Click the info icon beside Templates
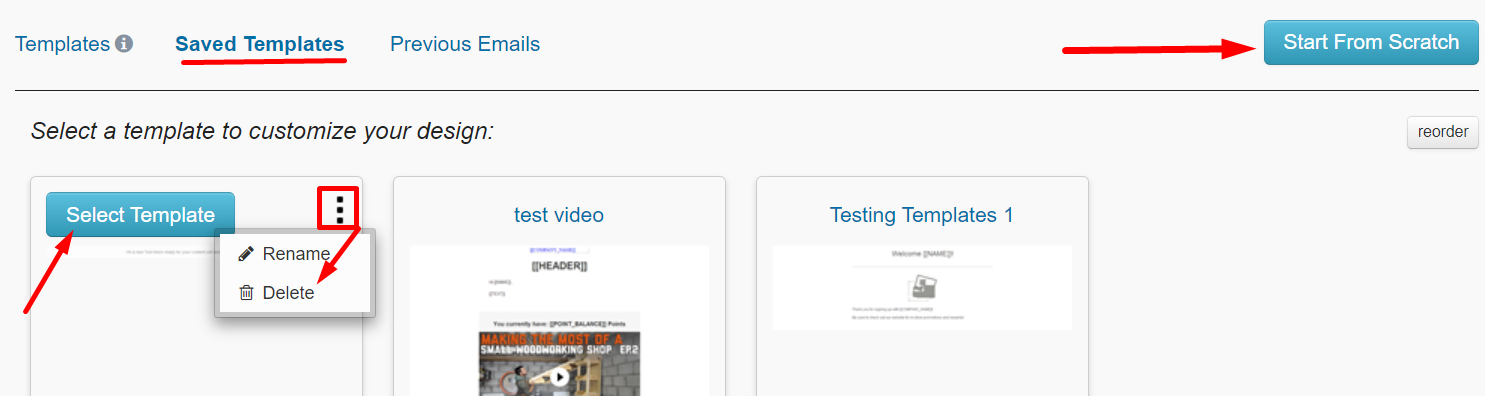This screenshot has width=1485, height=396. coord(124,44)
